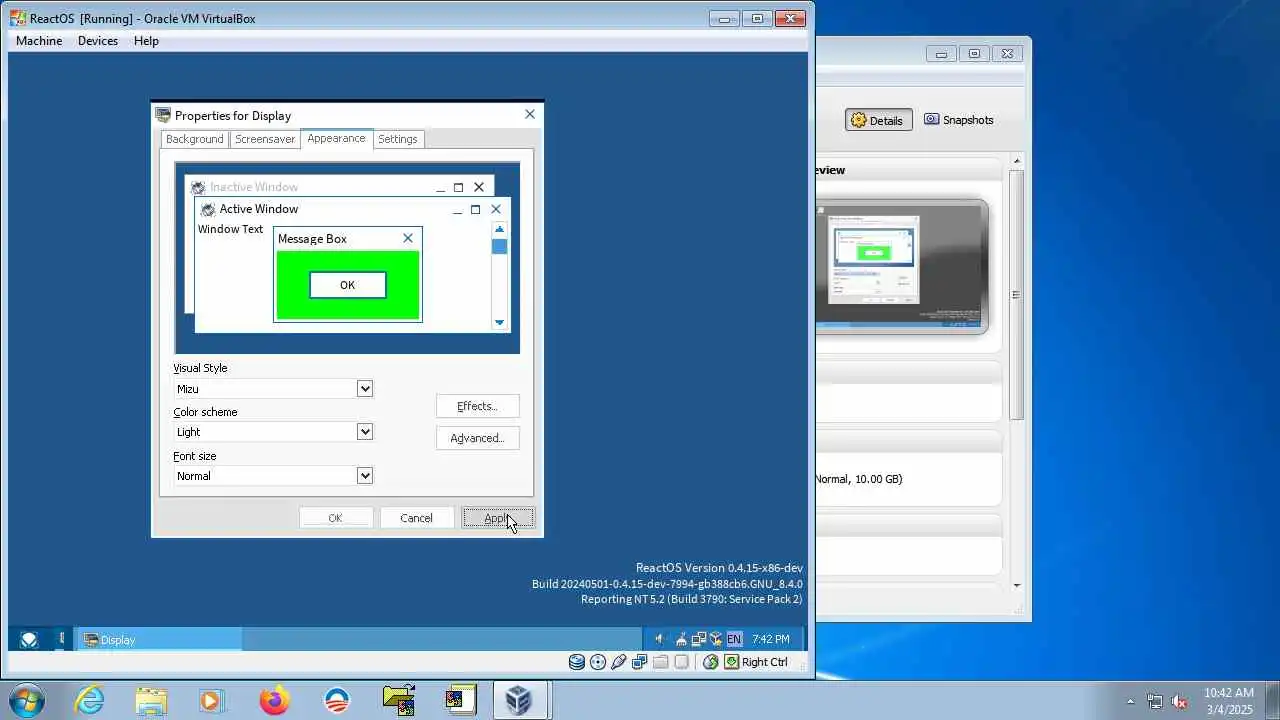Click the VirtualBox optical drive status icon

pyautogui.click(x=598, y=662)
